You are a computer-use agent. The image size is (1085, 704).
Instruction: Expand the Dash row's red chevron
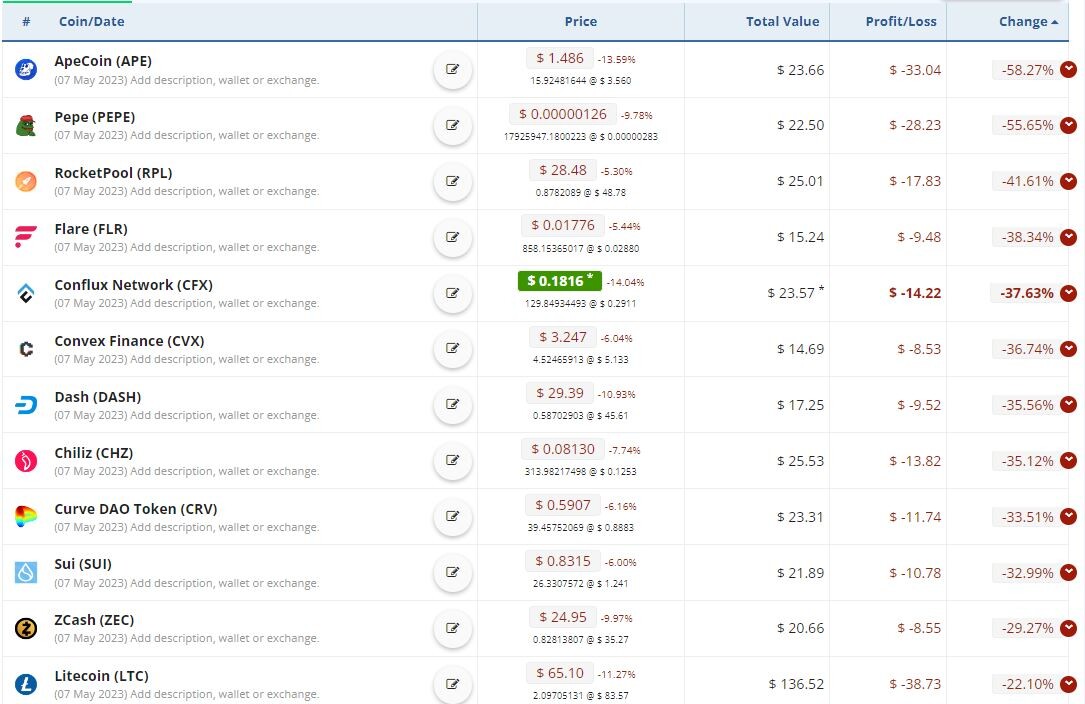point(1068,405)
